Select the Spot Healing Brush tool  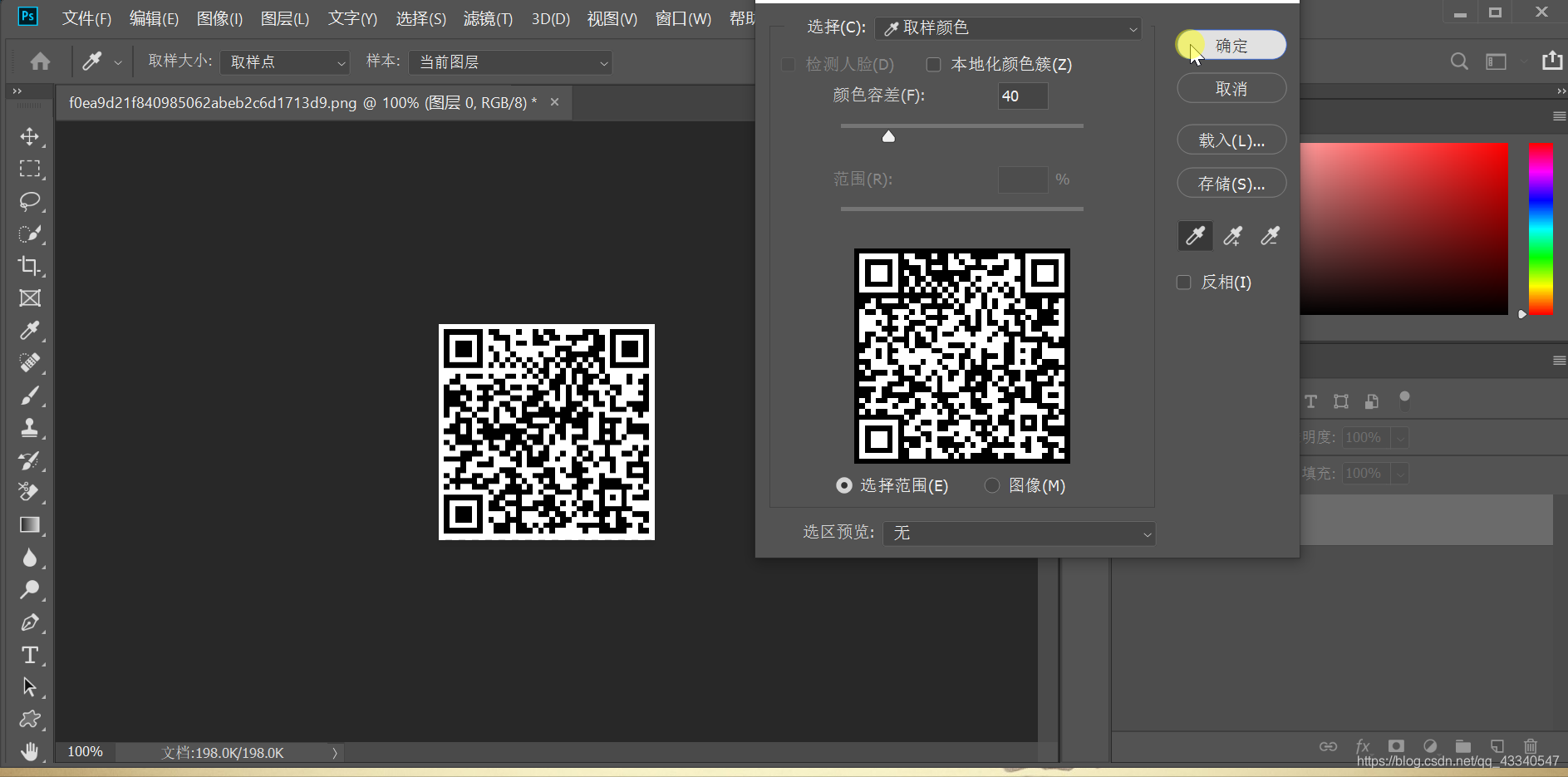pyautogui.click(x=30, y=363)
